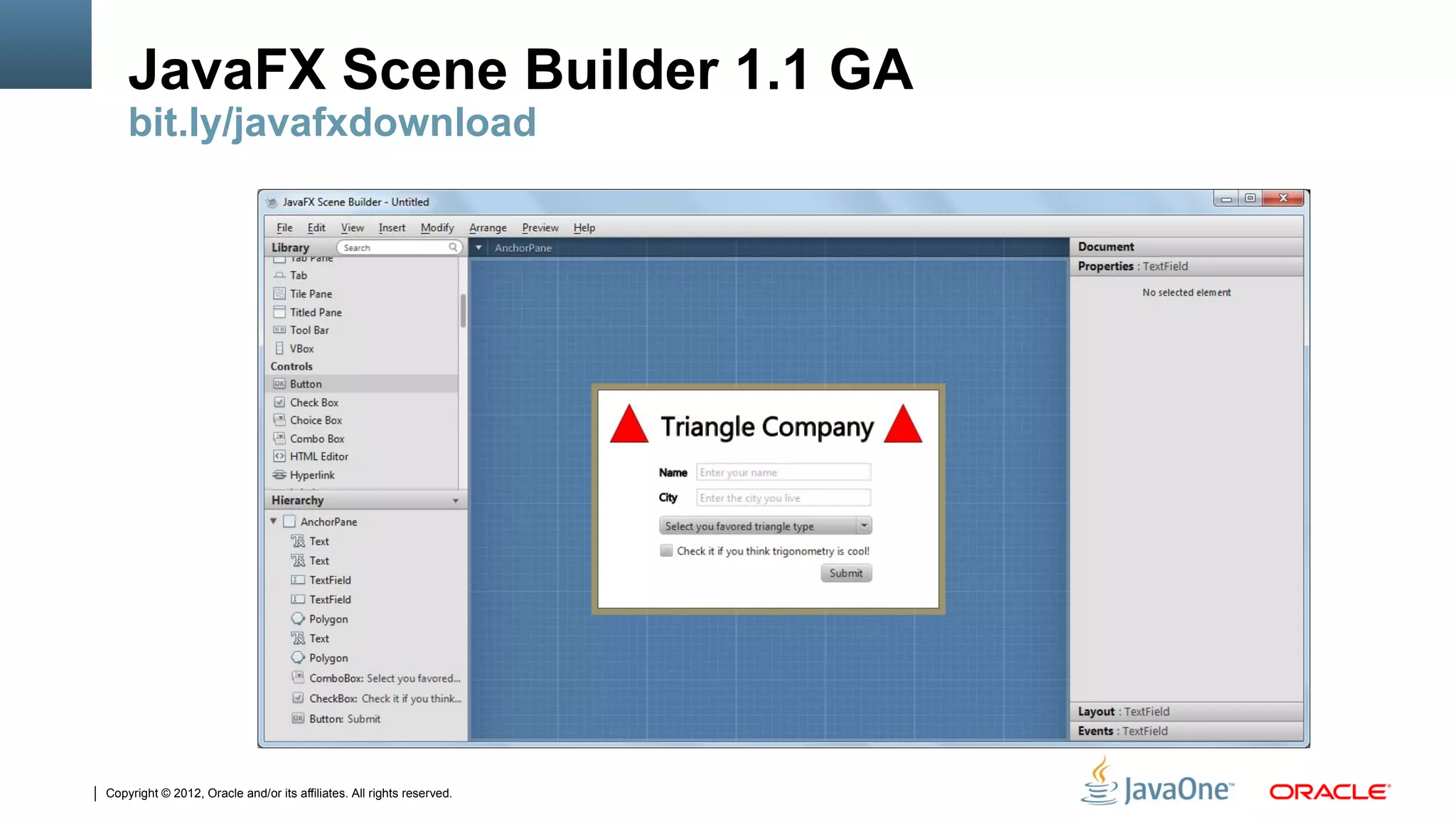1456x819 pixels.
Task: Click the Library search field
Action: 399,247
